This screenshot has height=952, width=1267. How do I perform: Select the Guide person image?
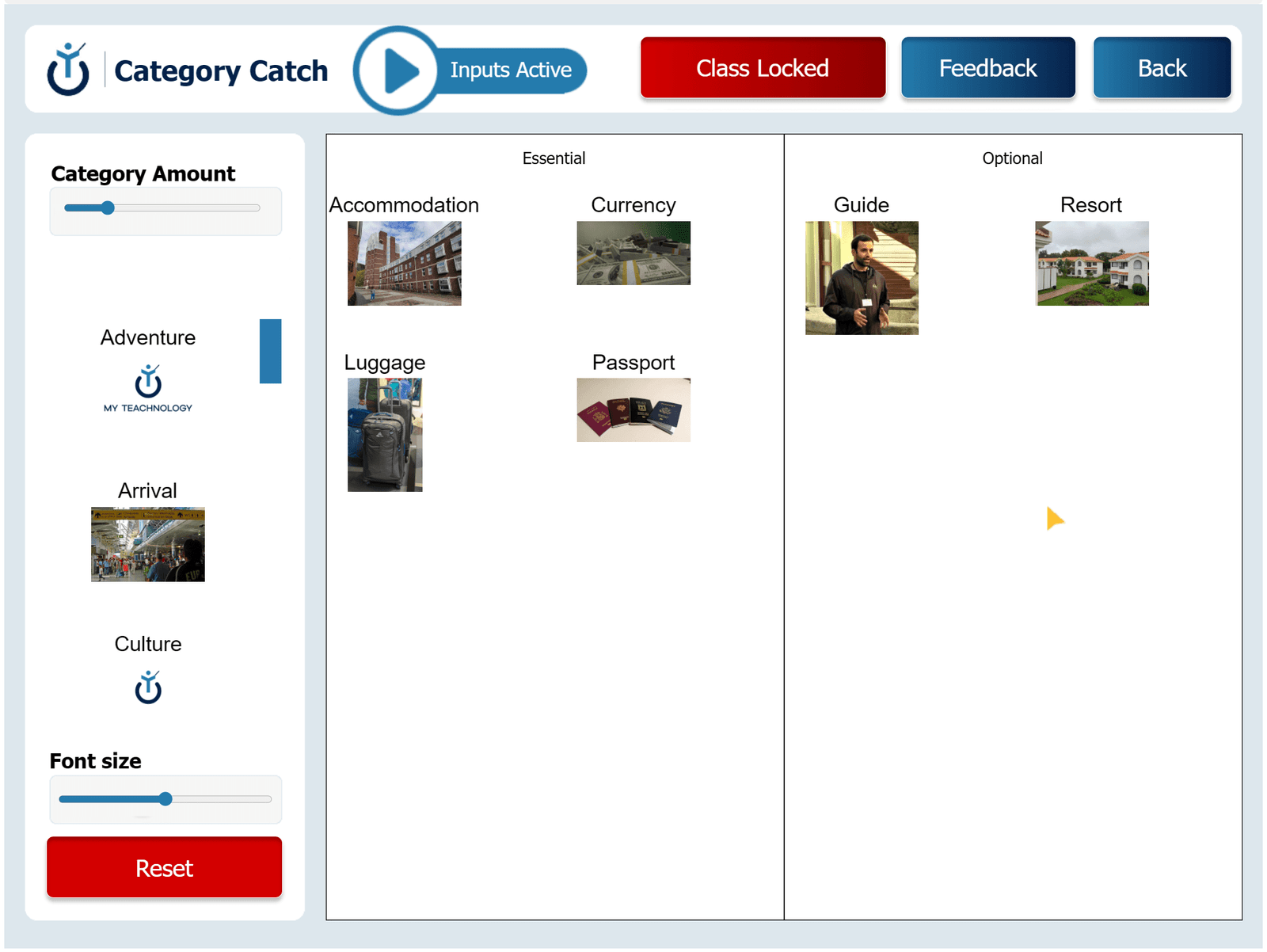[862, 278]
